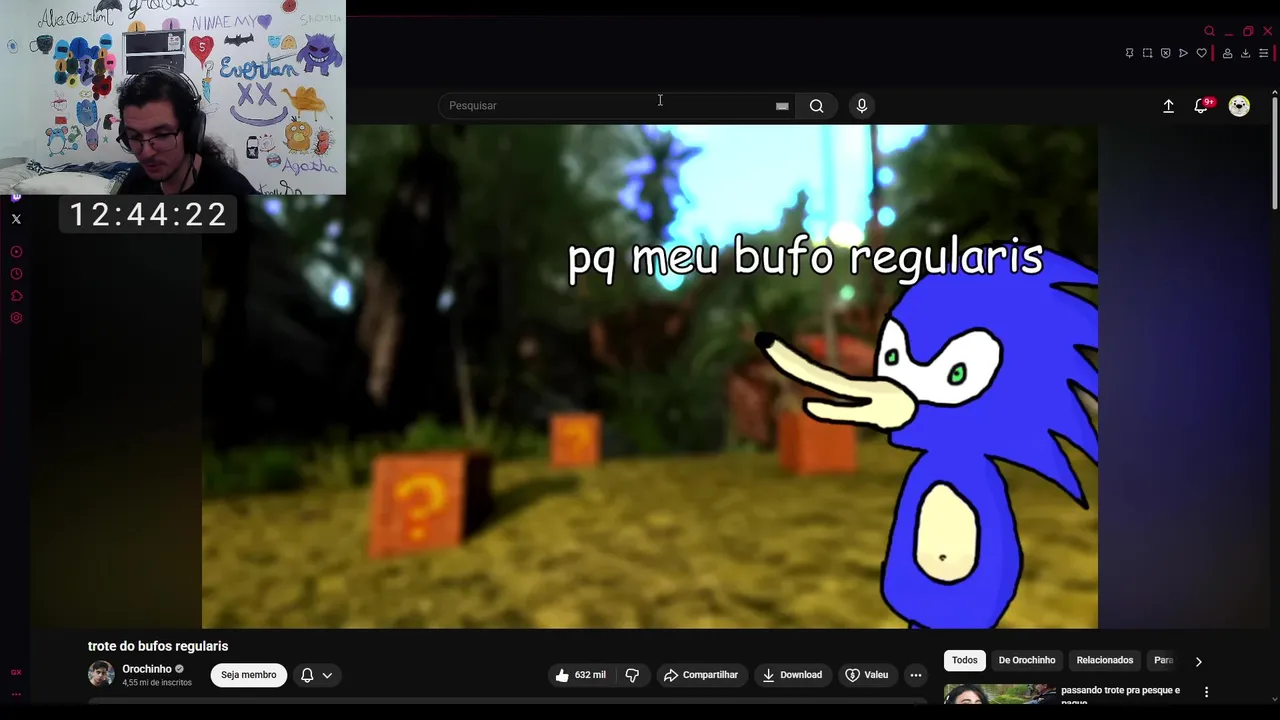1280x720 pixels.
Task: Click the scrollbar up arrow
Action: point(1274,93)
